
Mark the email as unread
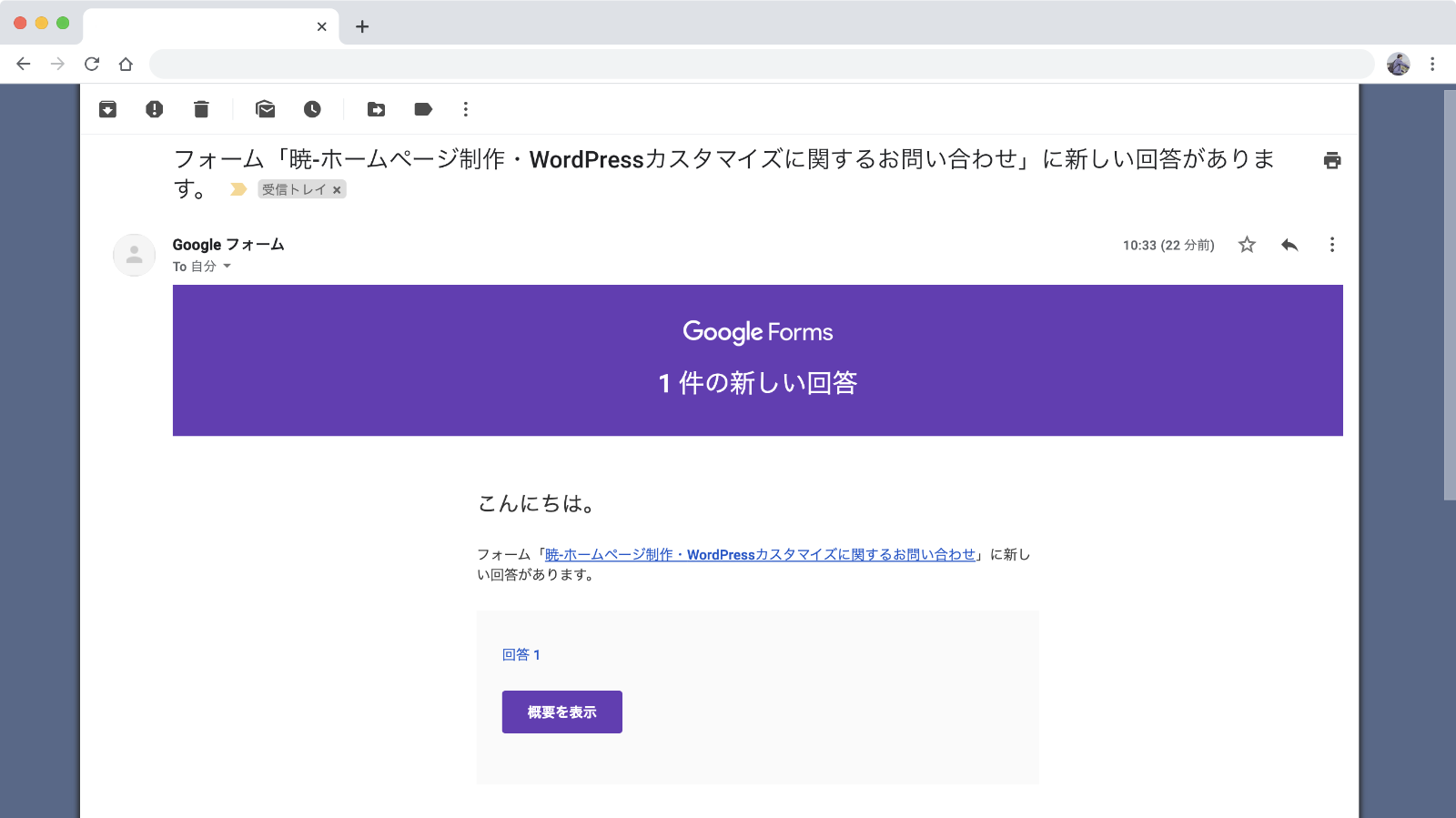tap(266, 109)
